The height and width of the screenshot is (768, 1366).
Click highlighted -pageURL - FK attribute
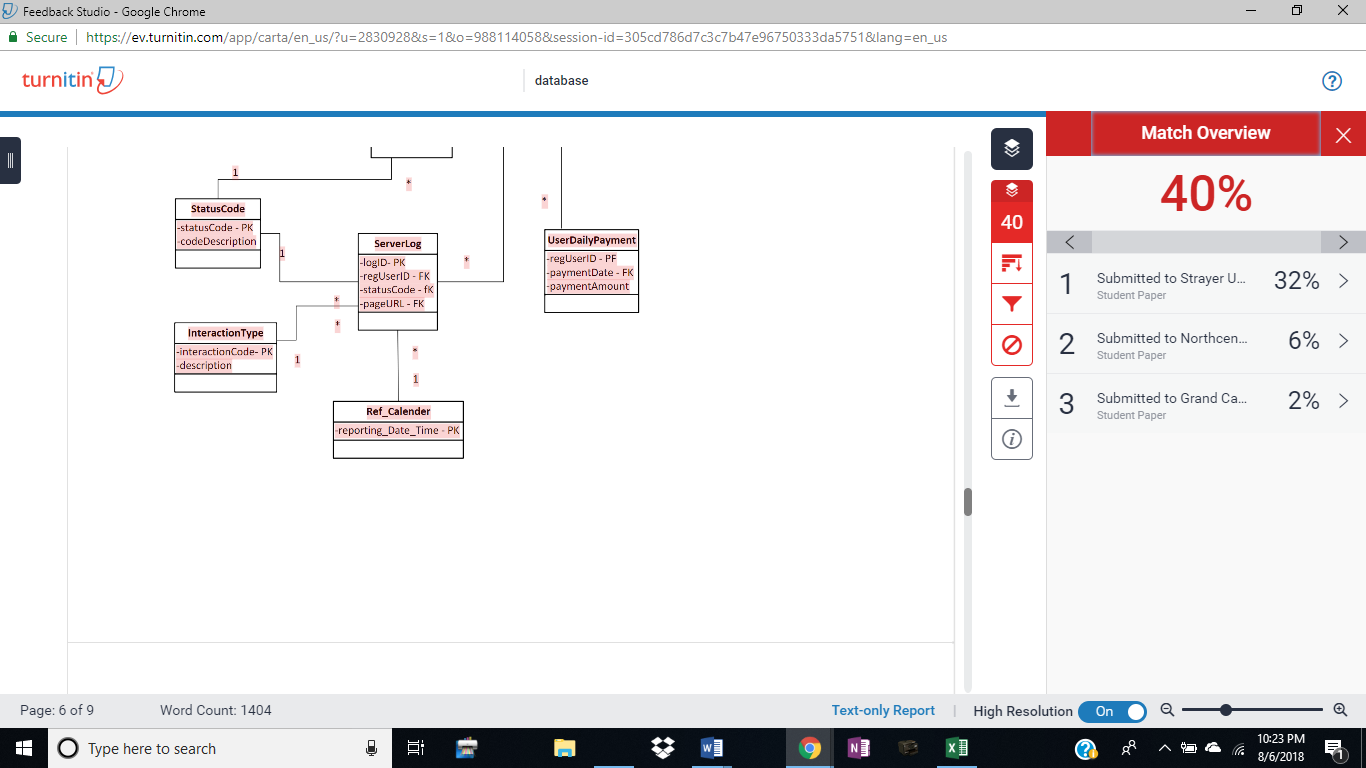392,304
